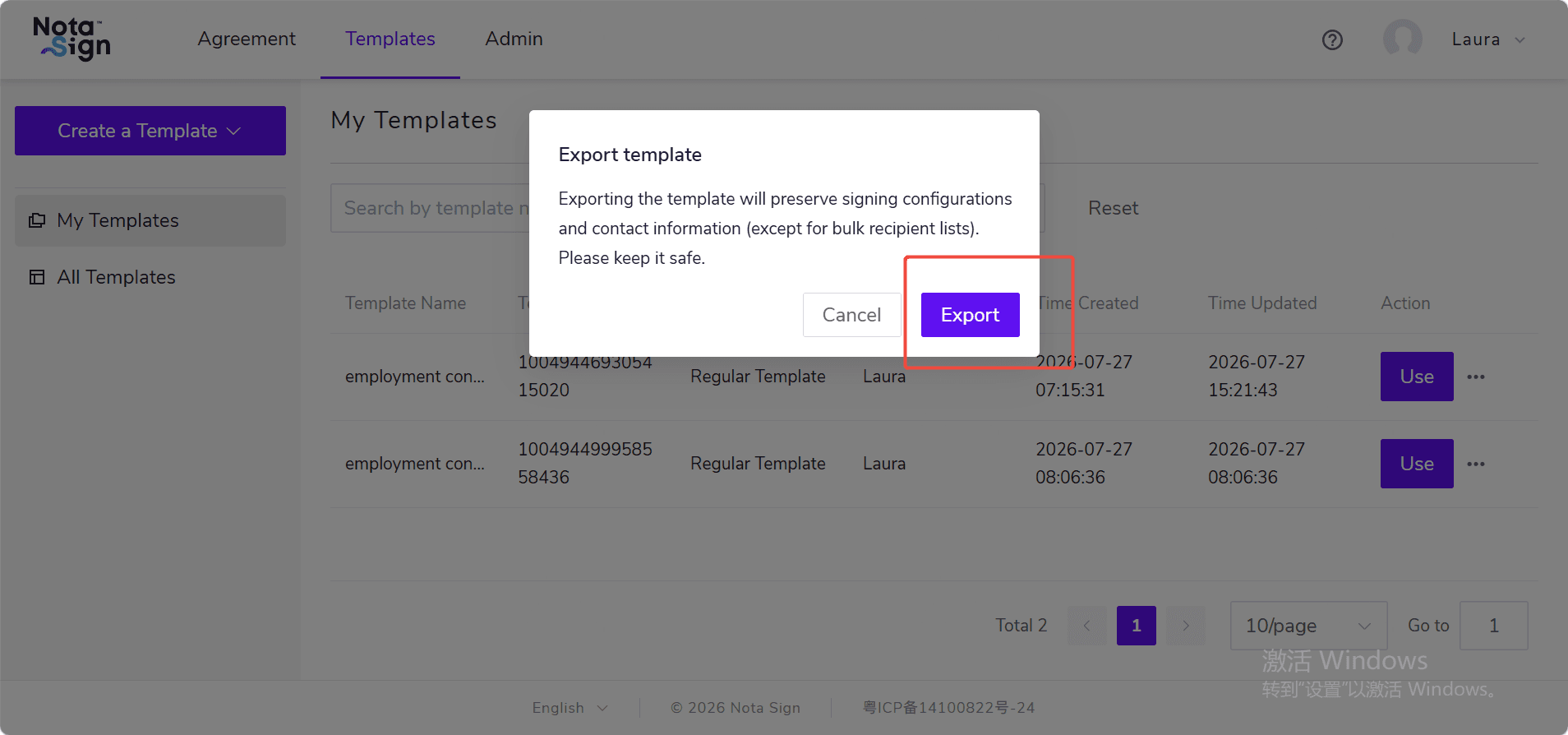Select My Templates in the sidebar
The image size is (1568, 735).
tap(150, 220)
